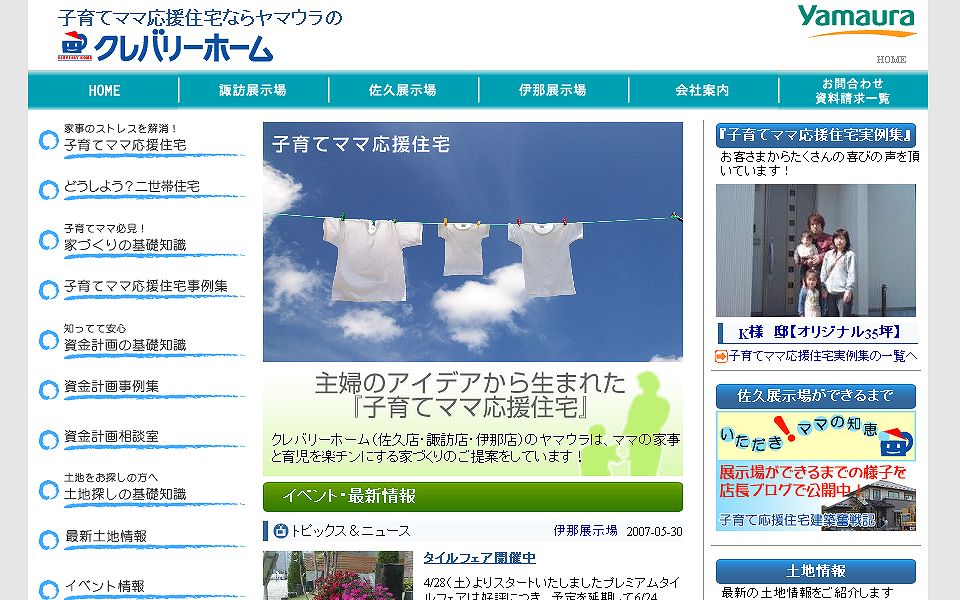Open the K様 邸【オリジナル35坪】 link
Image resolution: width=960 pixels, height=600 pixels.
(819, 332)
